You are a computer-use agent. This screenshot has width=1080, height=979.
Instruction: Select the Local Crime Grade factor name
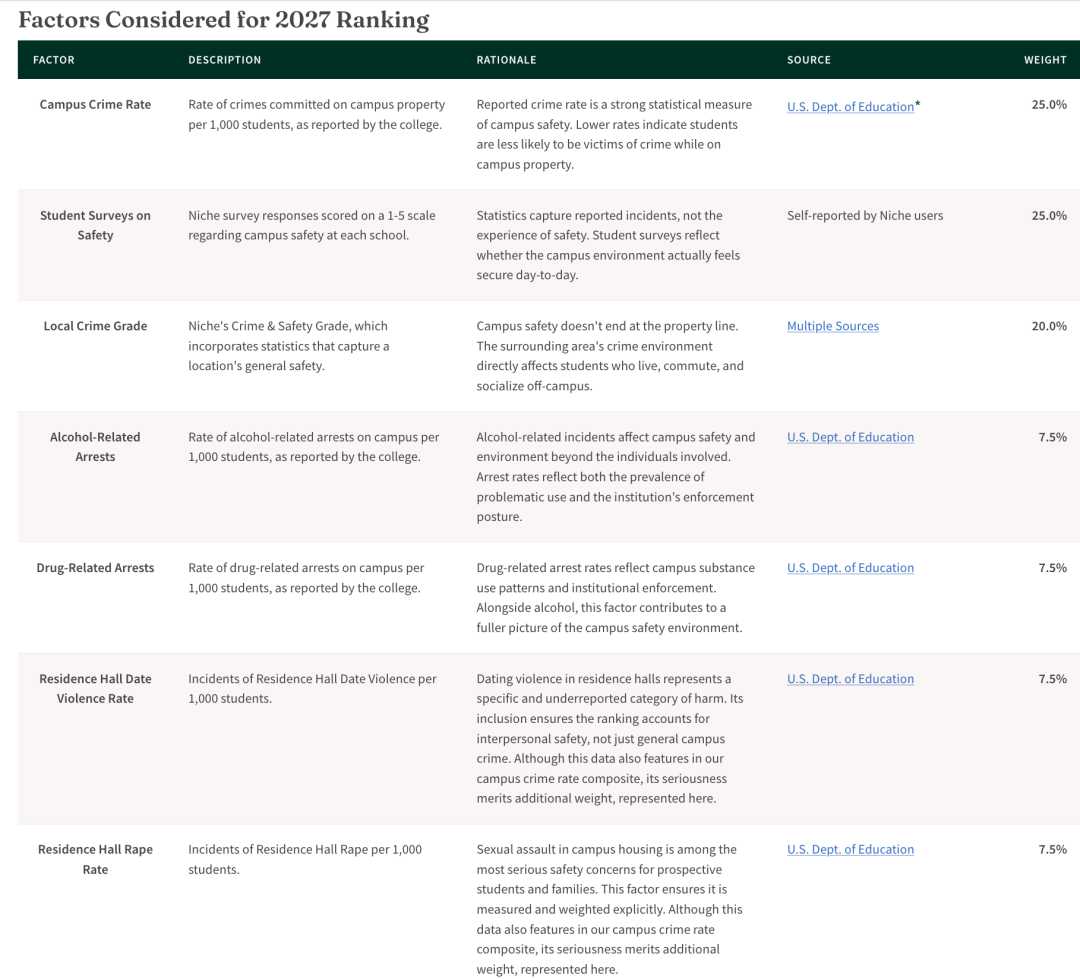(95, 326)
